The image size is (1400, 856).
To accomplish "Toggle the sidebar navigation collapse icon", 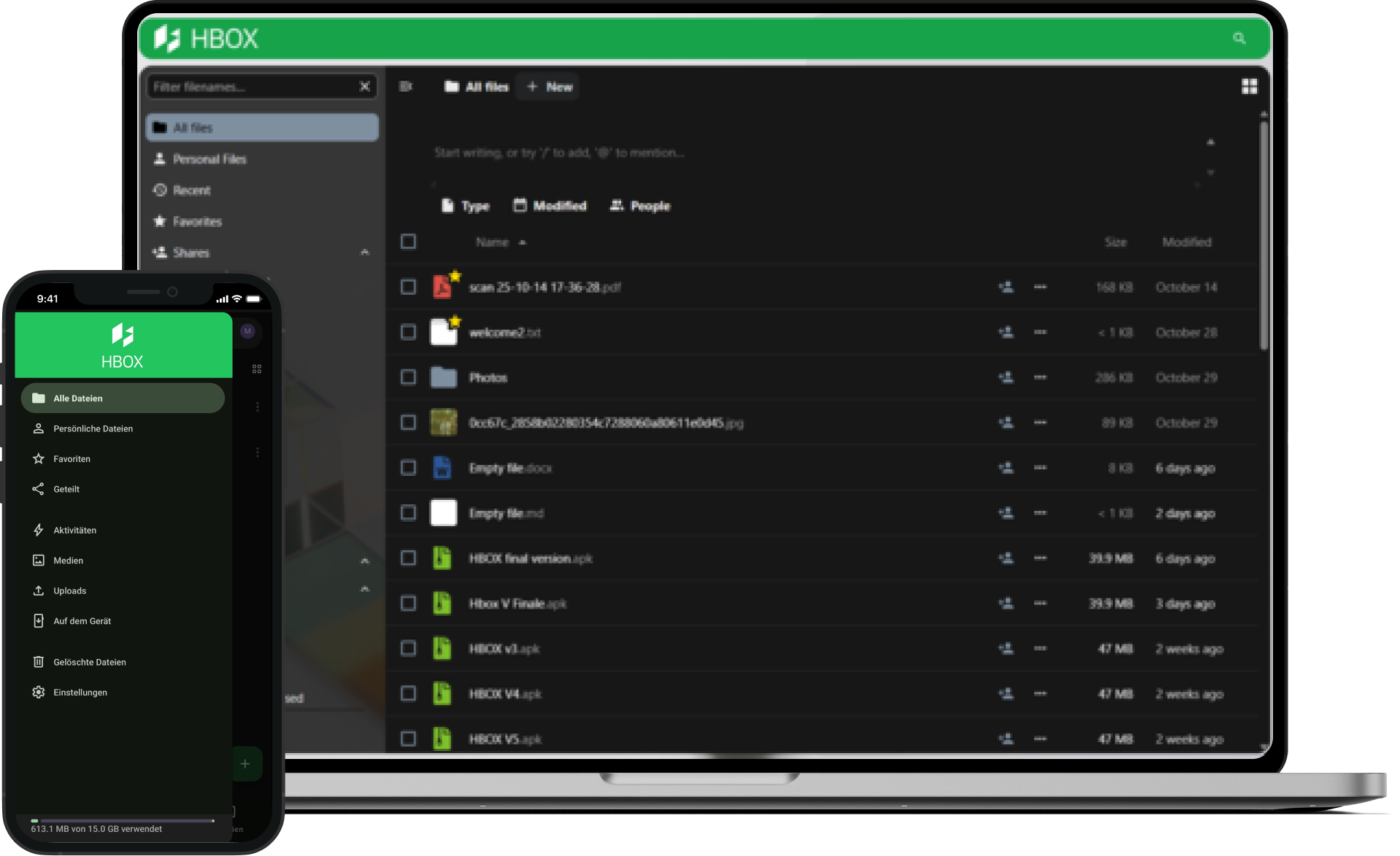I will pos(406,87).
